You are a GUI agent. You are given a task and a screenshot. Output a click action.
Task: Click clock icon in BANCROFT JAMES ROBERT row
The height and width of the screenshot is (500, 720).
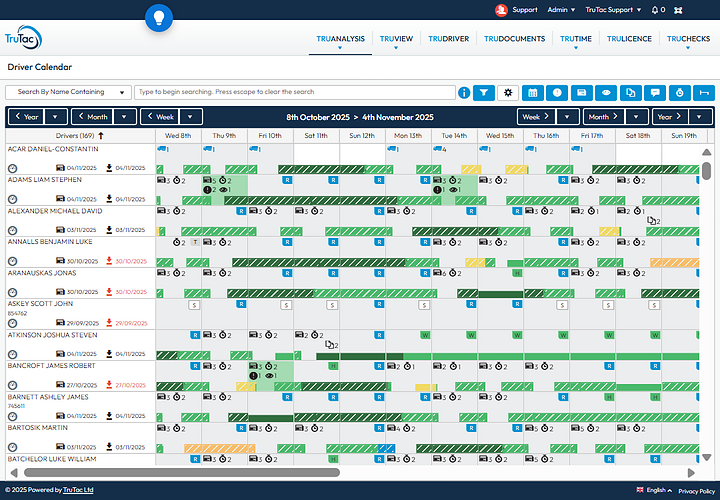(12, 385)
